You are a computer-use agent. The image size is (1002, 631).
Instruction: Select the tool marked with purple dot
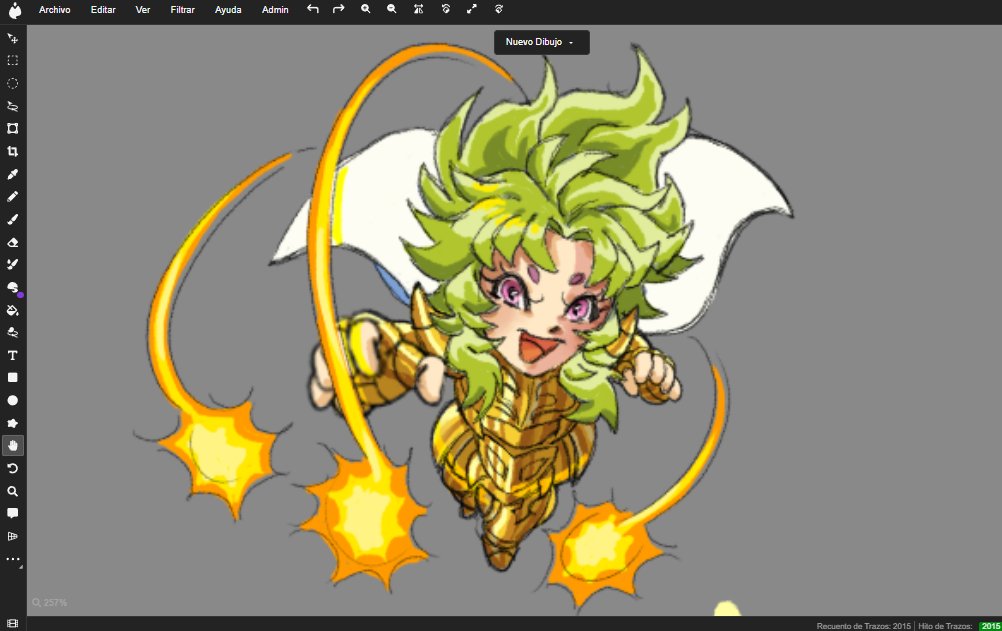point(12,288)
